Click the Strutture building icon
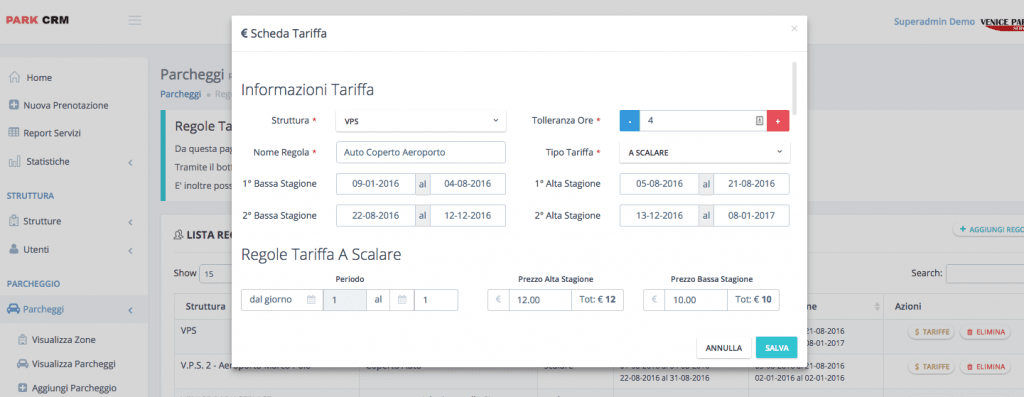 [14, 221]
